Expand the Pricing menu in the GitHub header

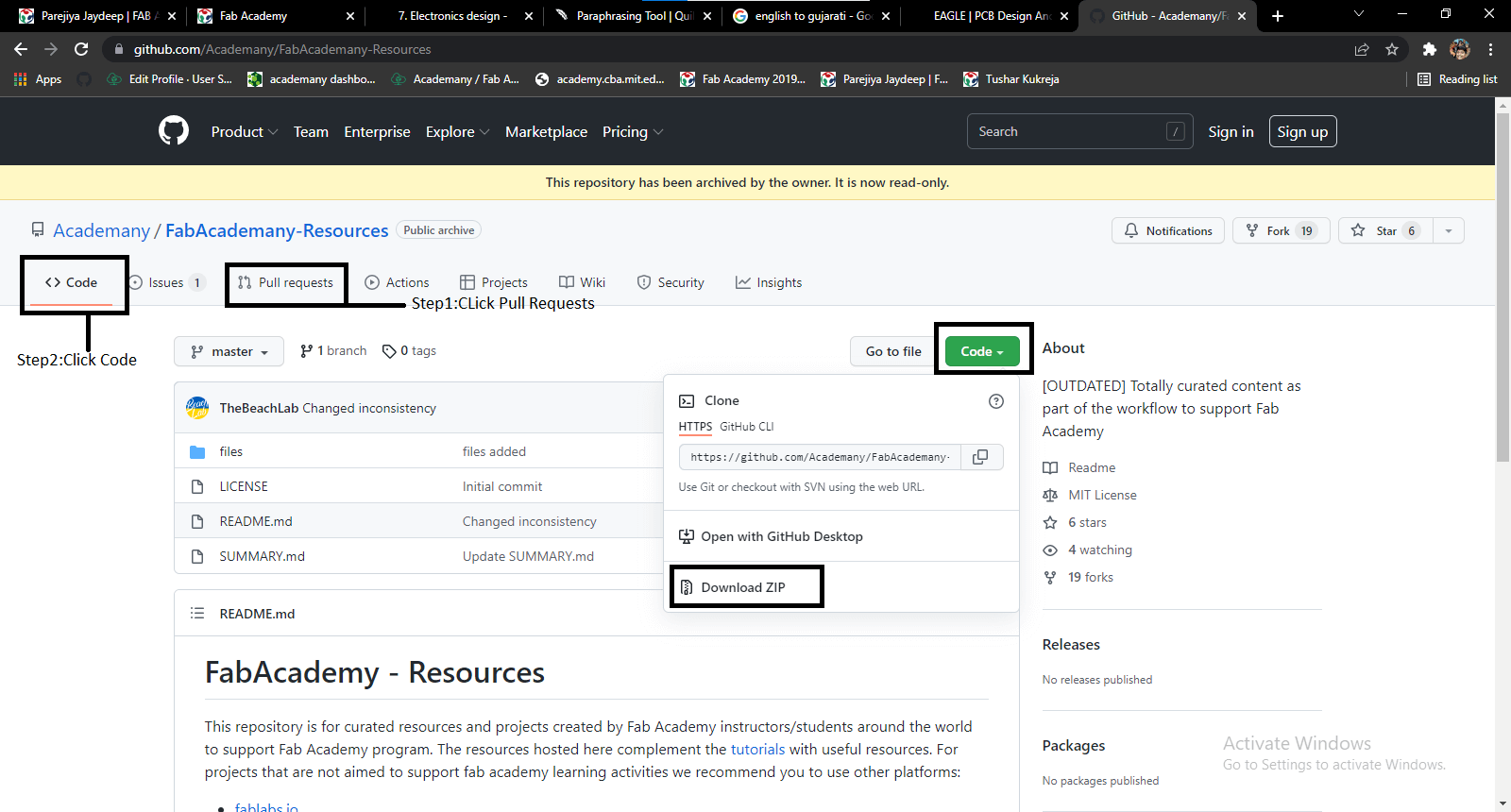click(x=633, y=131)
